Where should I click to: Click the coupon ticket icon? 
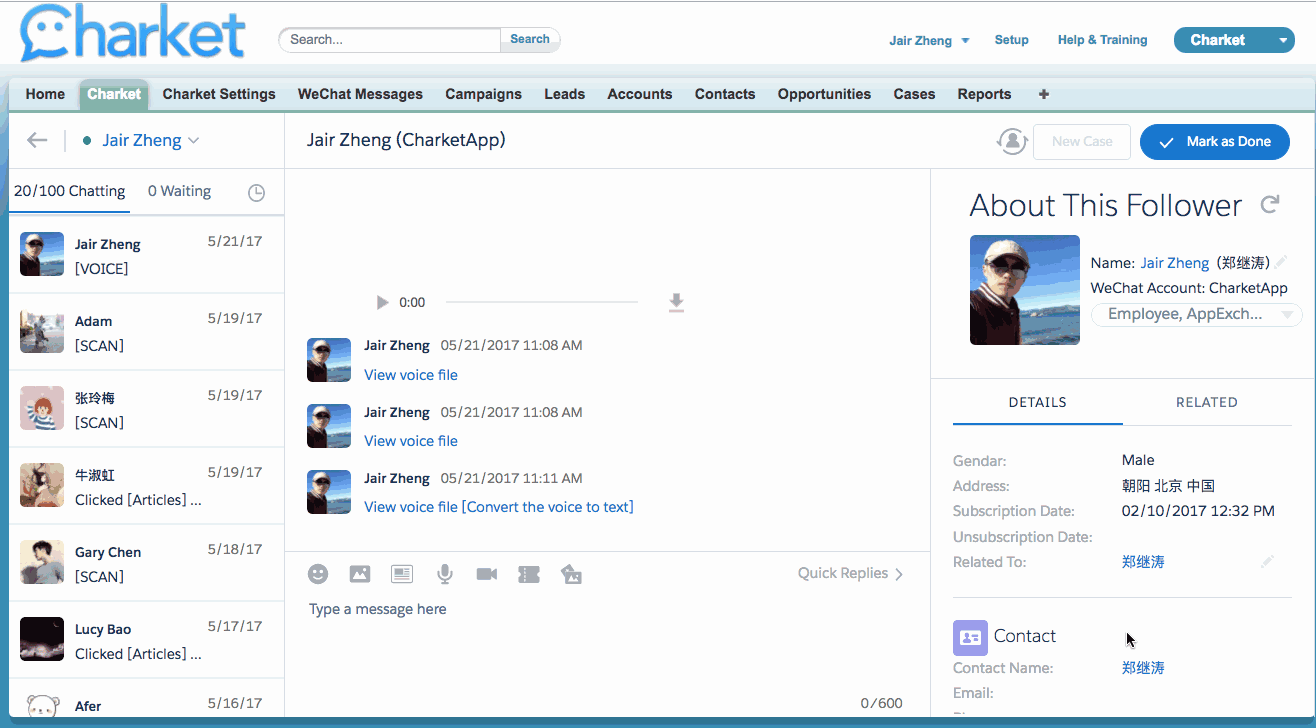[529, 574]
